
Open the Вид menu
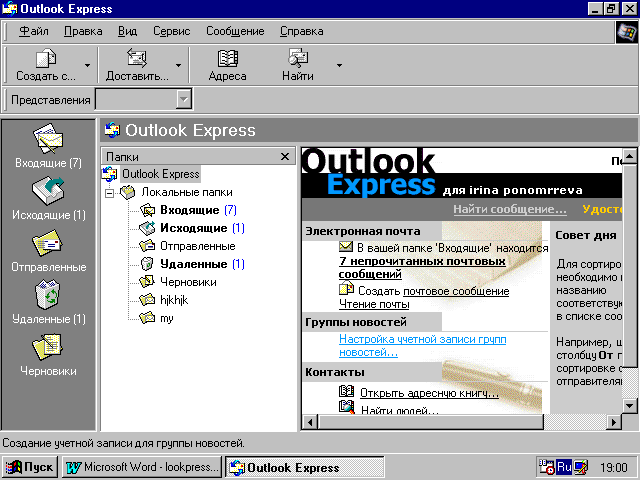[x=128, y=31]
